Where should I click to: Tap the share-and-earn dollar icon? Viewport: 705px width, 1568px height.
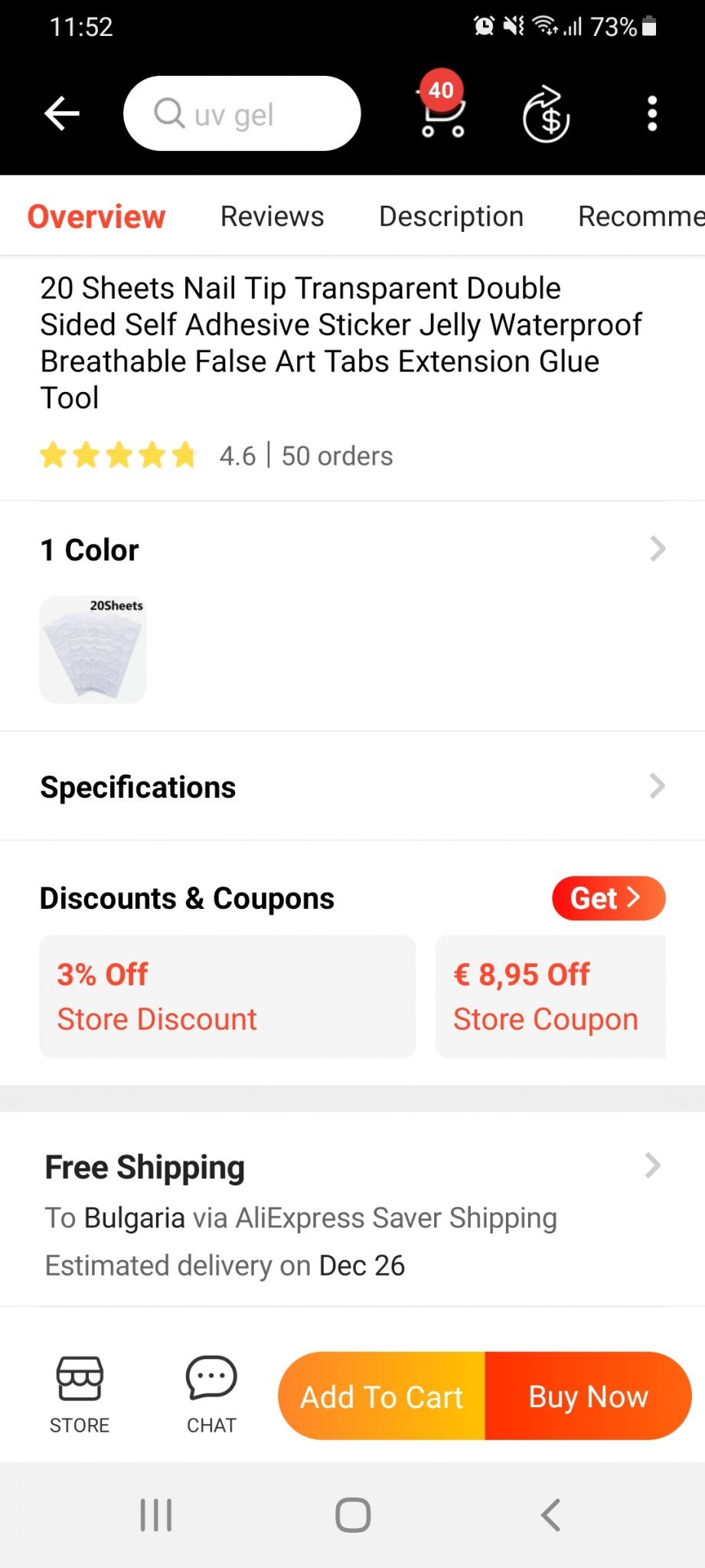pyautogui.click(x=546, y=115)
